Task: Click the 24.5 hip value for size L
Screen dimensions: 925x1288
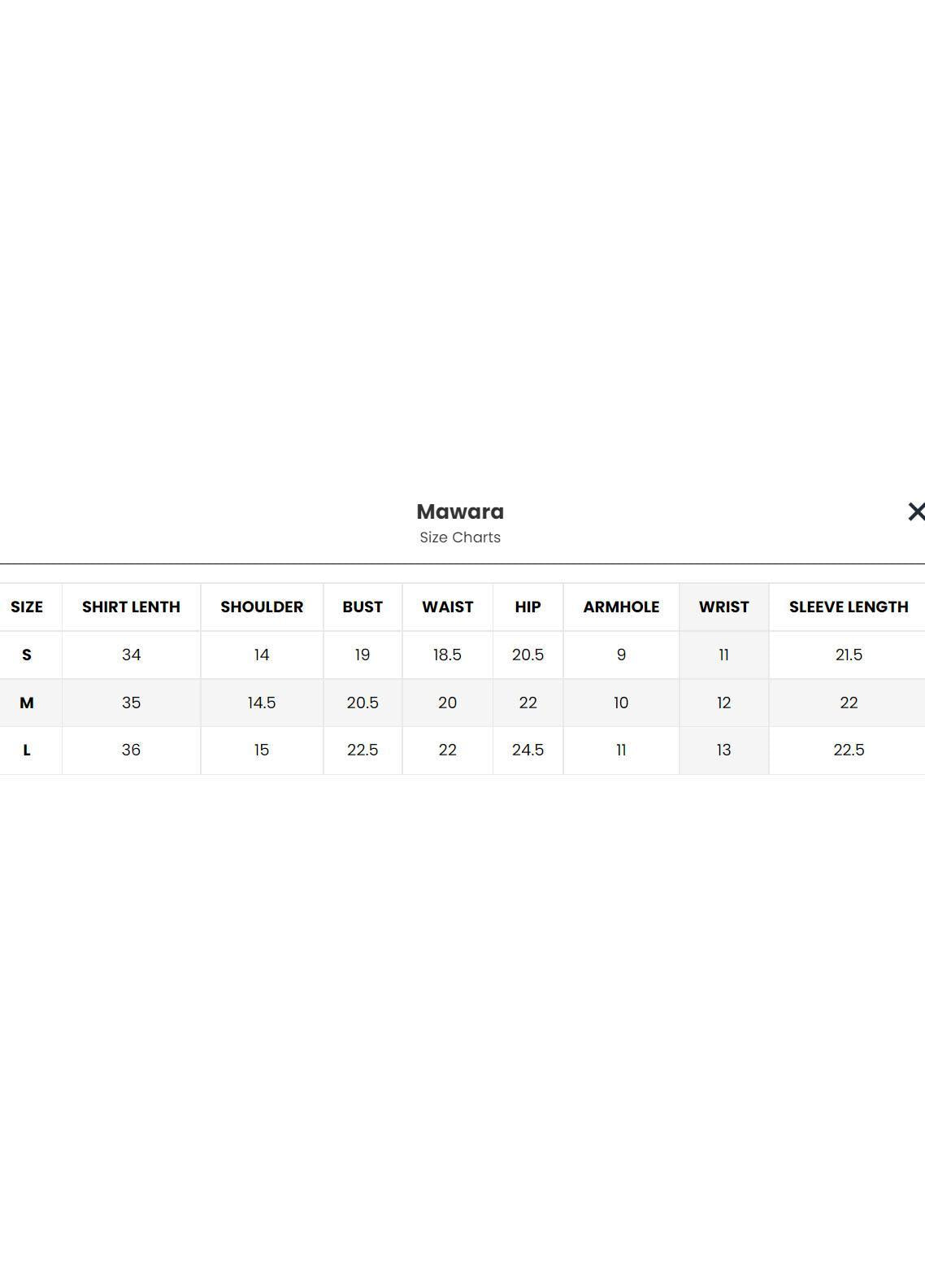Action: pyautogui.click(x=528, y=750)
